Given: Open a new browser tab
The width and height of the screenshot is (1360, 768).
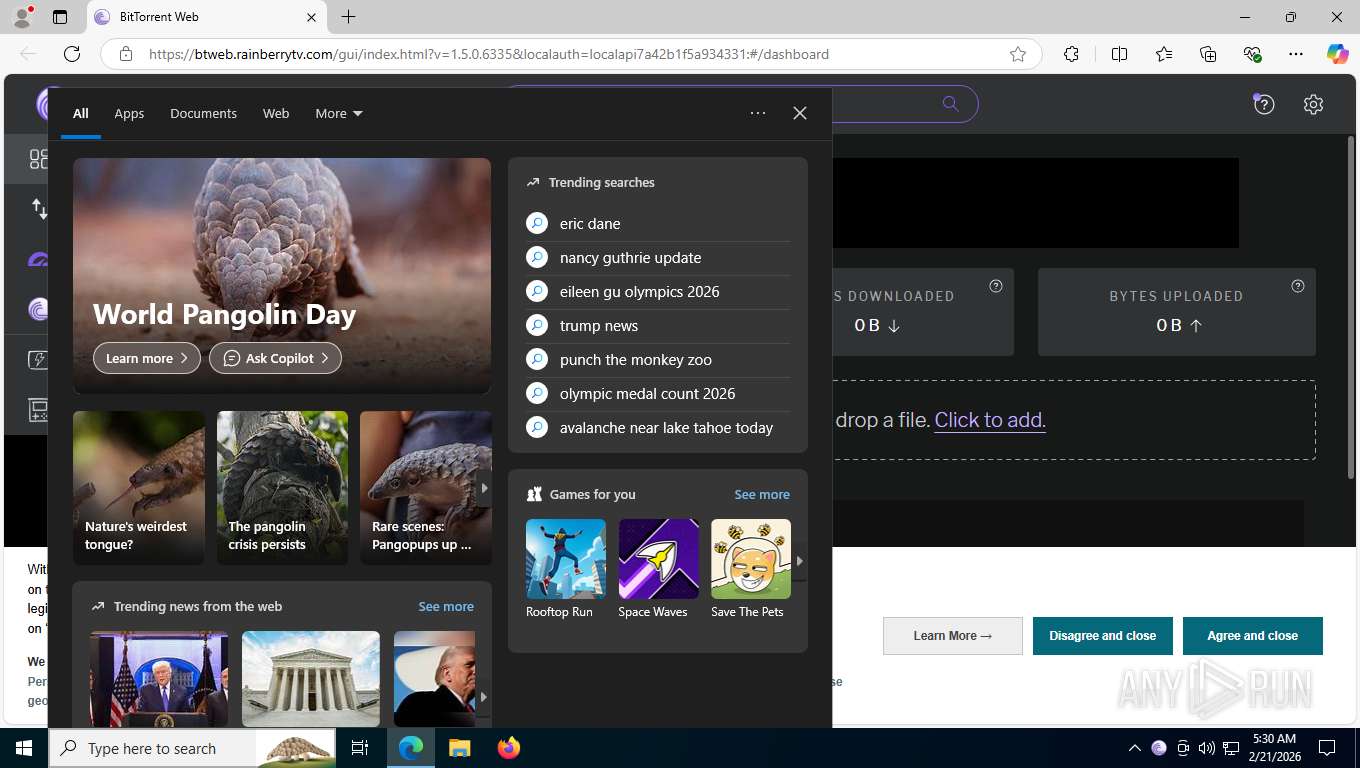Looking at the screenshot, I should coord(348,17).
